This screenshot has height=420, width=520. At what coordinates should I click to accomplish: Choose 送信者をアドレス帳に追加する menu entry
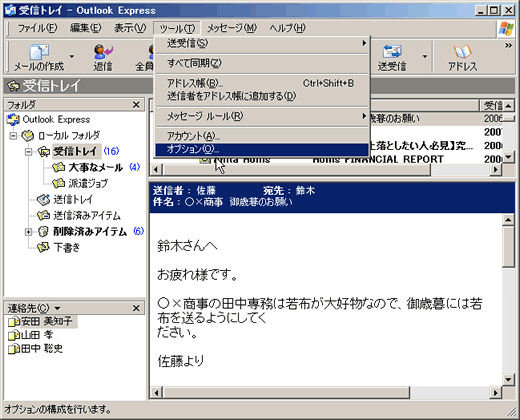262,96
